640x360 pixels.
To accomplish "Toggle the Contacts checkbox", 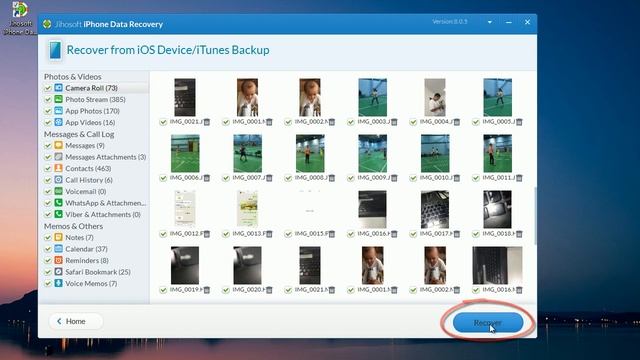I will 47,168.
